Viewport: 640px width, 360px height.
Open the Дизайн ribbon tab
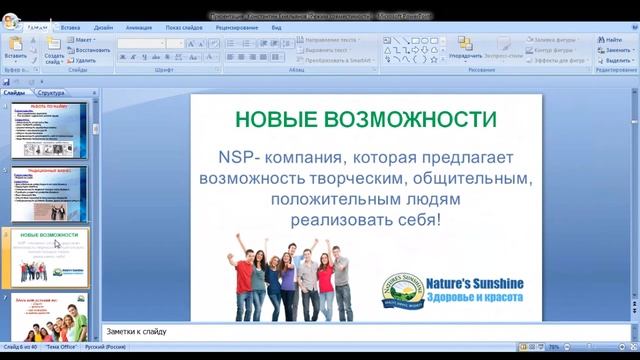pyautogui.click(x=103, y=28)
